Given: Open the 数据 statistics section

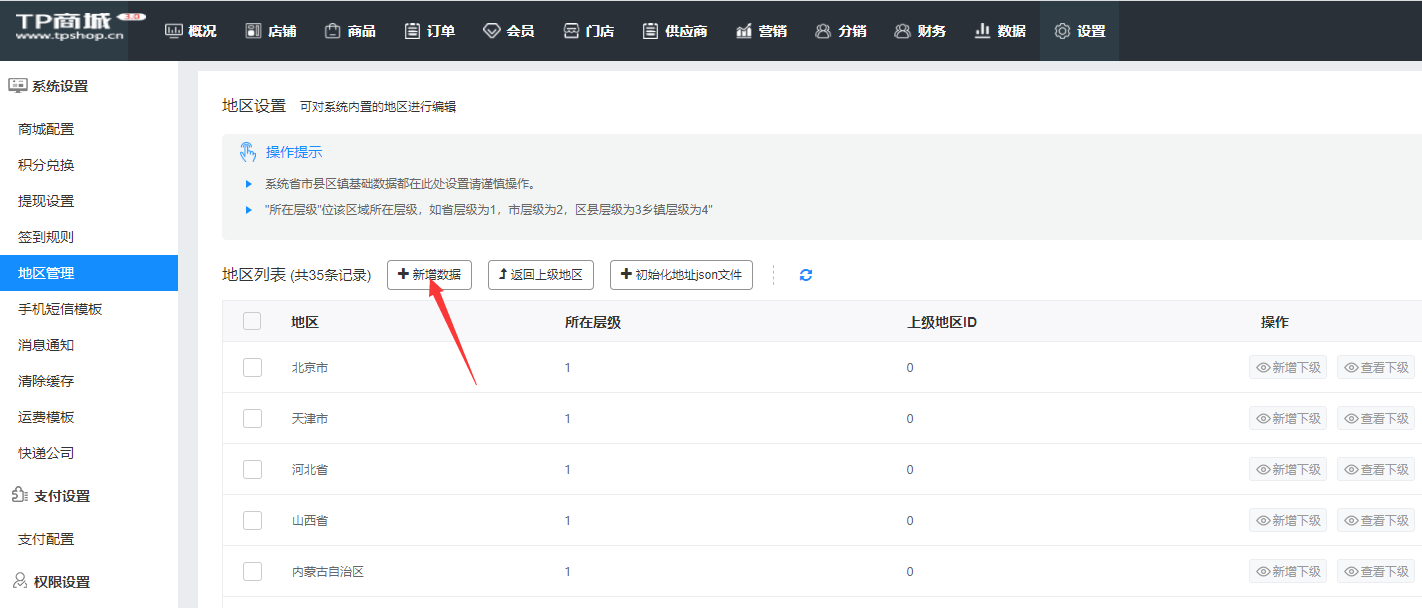Looking at the screenshot, I should click(1000, 31).
